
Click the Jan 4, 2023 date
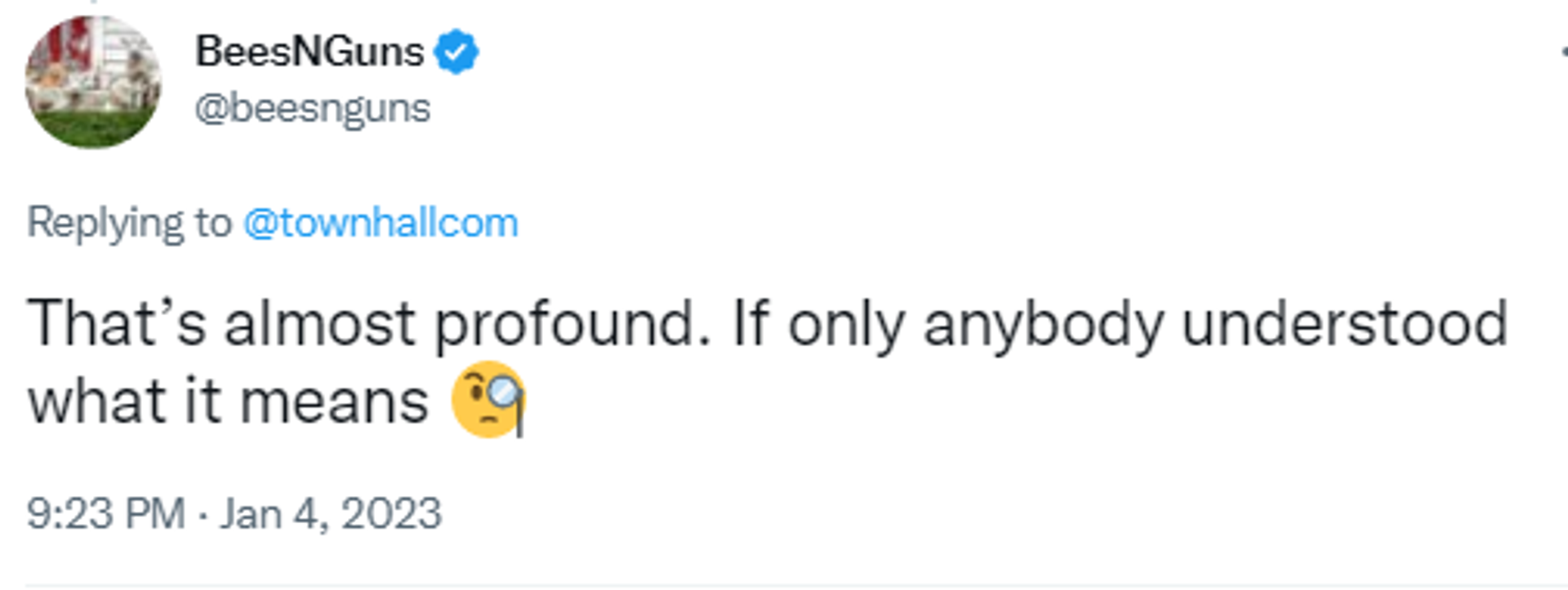331,514
